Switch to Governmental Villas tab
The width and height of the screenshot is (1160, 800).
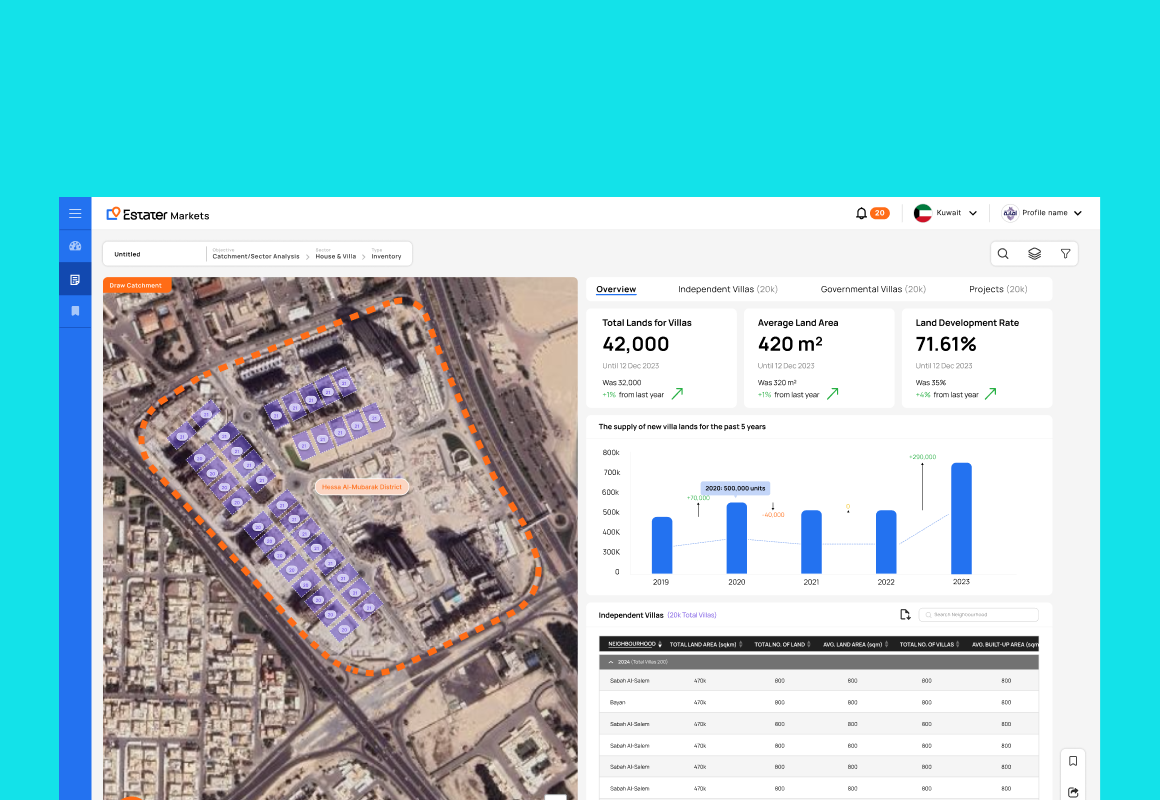tap(873, 289)
